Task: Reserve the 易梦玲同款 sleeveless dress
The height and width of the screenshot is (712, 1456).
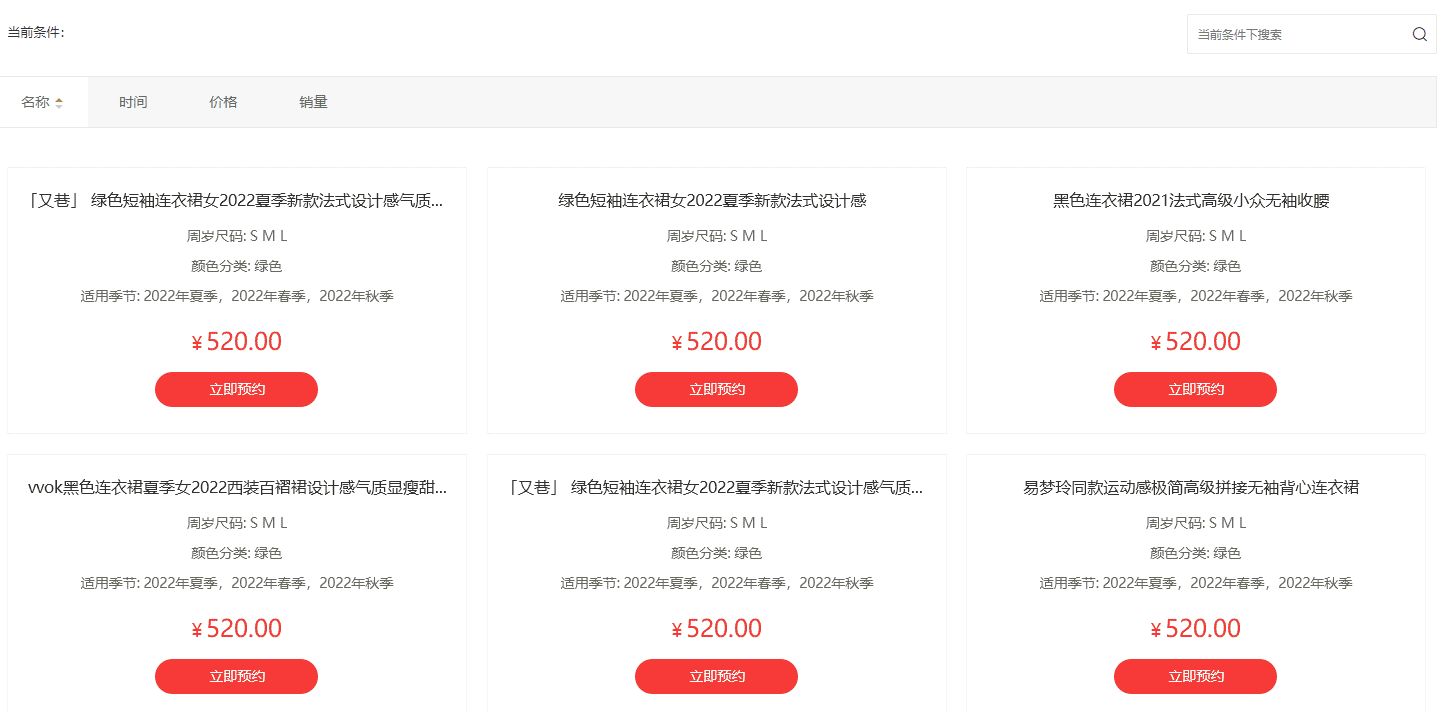Action: [1195, 676]
